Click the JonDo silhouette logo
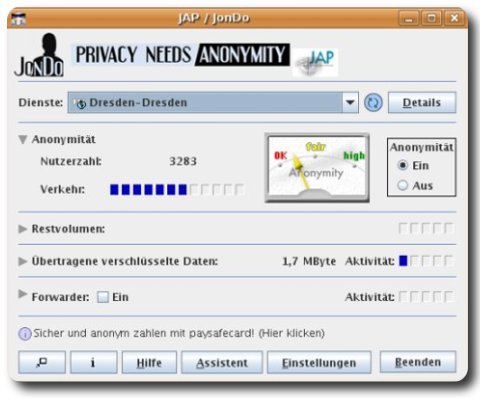The height and width of the screenshot is (398, 480). [39, 55]
